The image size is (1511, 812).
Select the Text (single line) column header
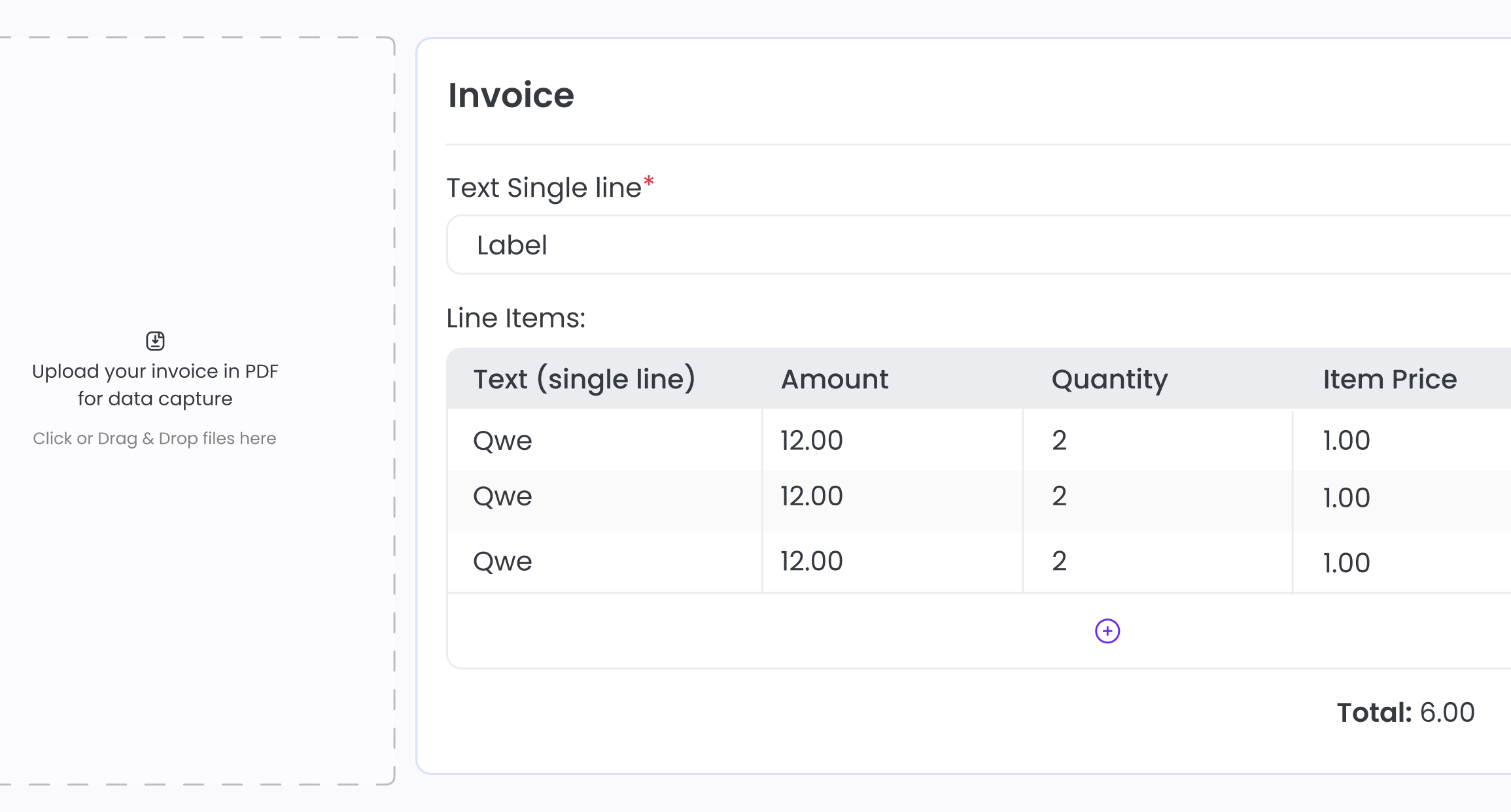pos(584,379)
